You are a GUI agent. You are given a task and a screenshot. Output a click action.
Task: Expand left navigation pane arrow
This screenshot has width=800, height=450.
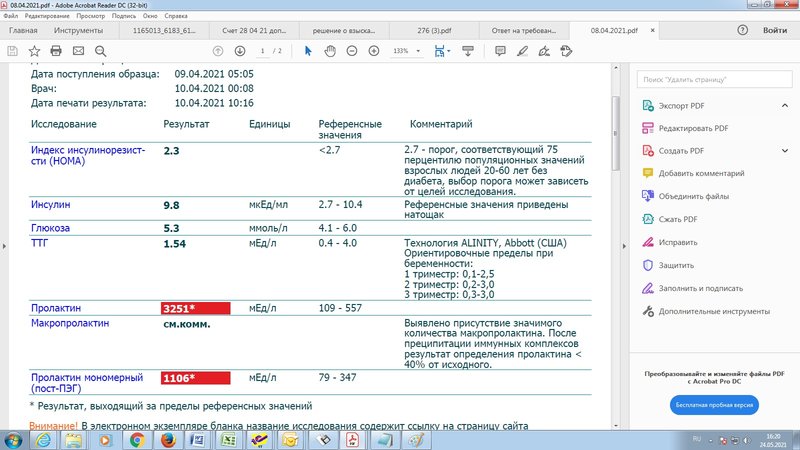(x=4, y=246)
